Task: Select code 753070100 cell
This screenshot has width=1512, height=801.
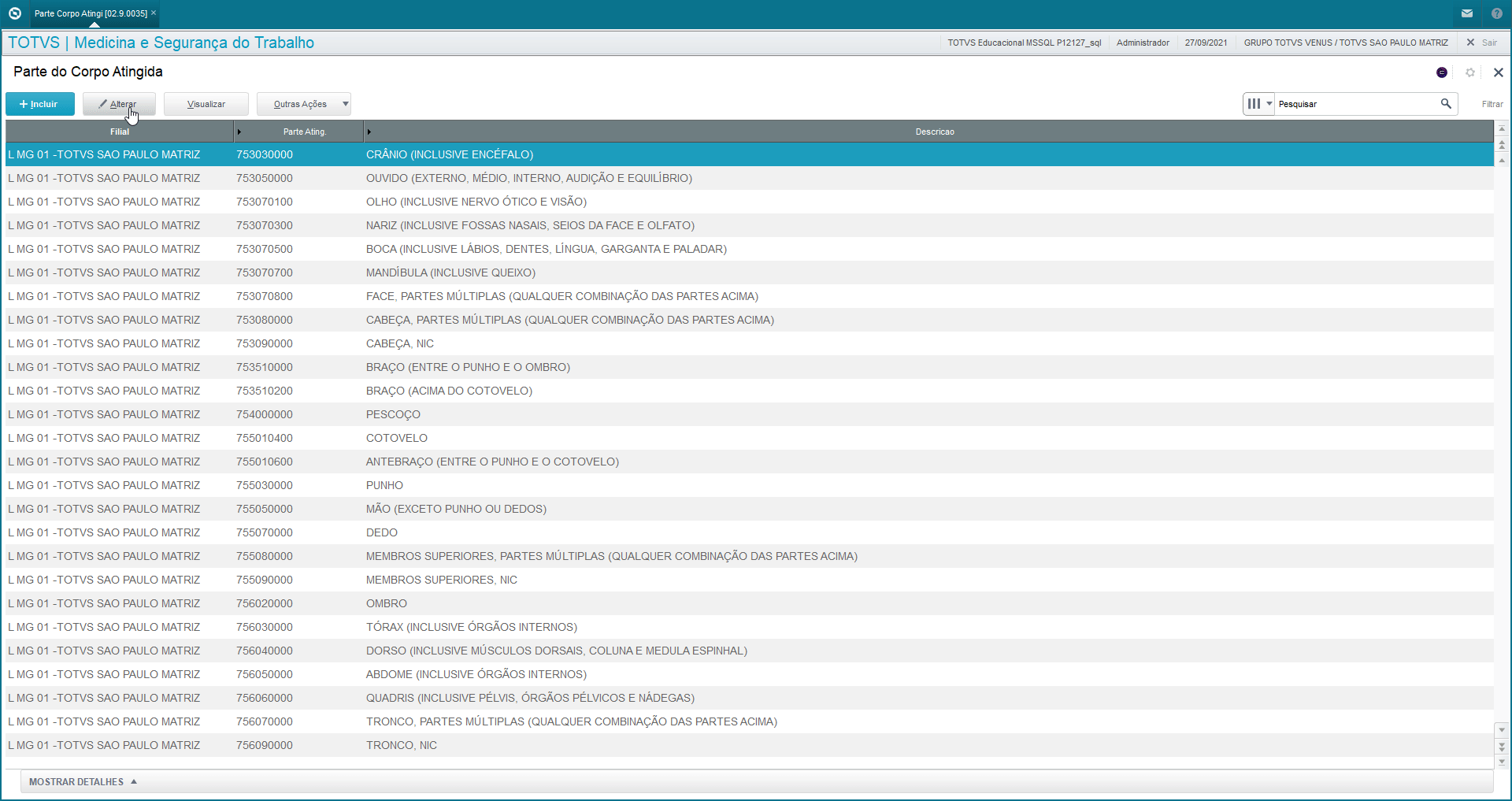Action: [265, 202]
